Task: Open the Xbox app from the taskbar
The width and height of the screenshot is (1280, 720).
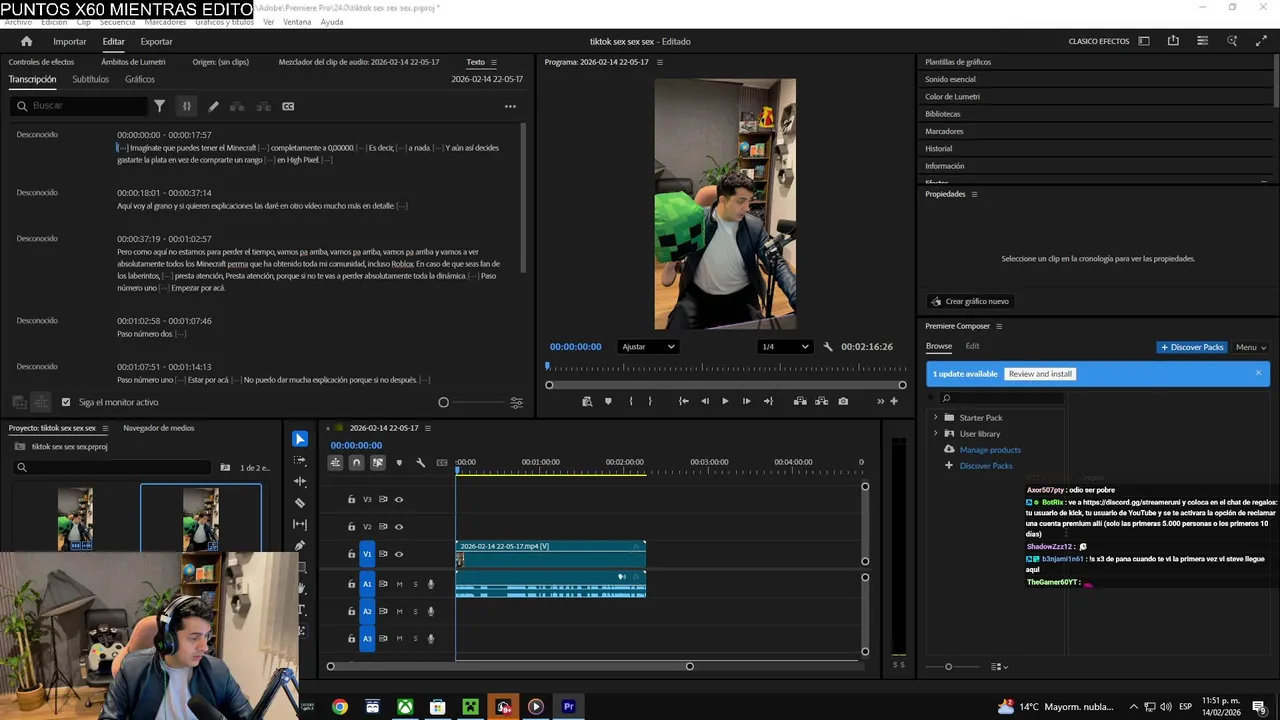Action: coord(405,707)
